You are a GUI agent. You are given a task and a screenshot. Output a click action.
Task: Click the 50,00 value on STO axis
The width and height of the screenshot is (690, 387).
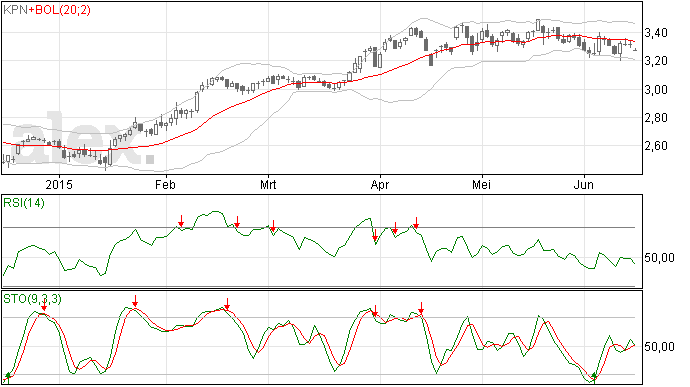tap(659, 347)
